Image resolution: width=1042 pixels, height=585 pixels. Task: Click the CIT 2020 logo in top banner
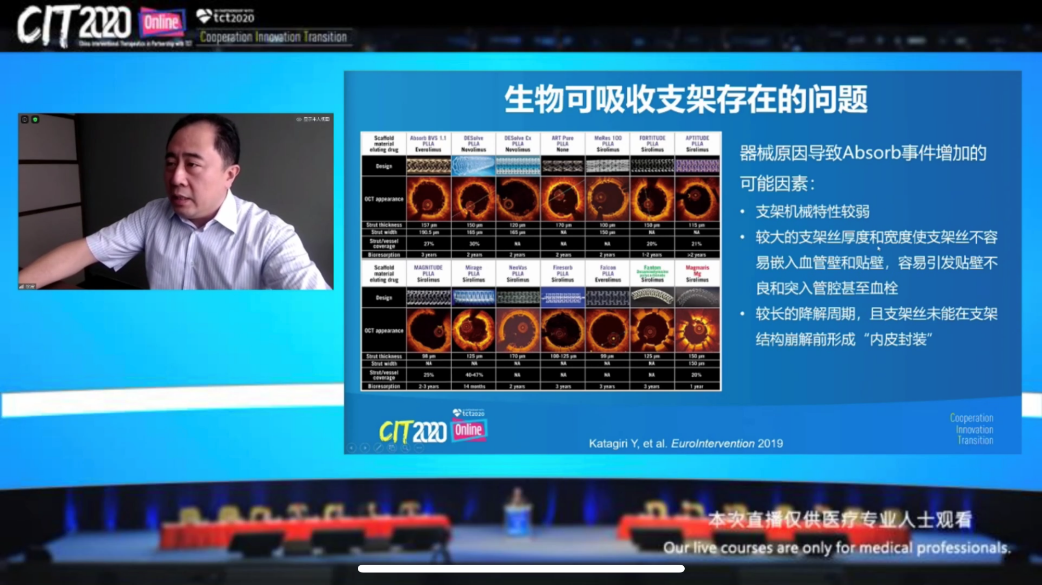[75, 24]
